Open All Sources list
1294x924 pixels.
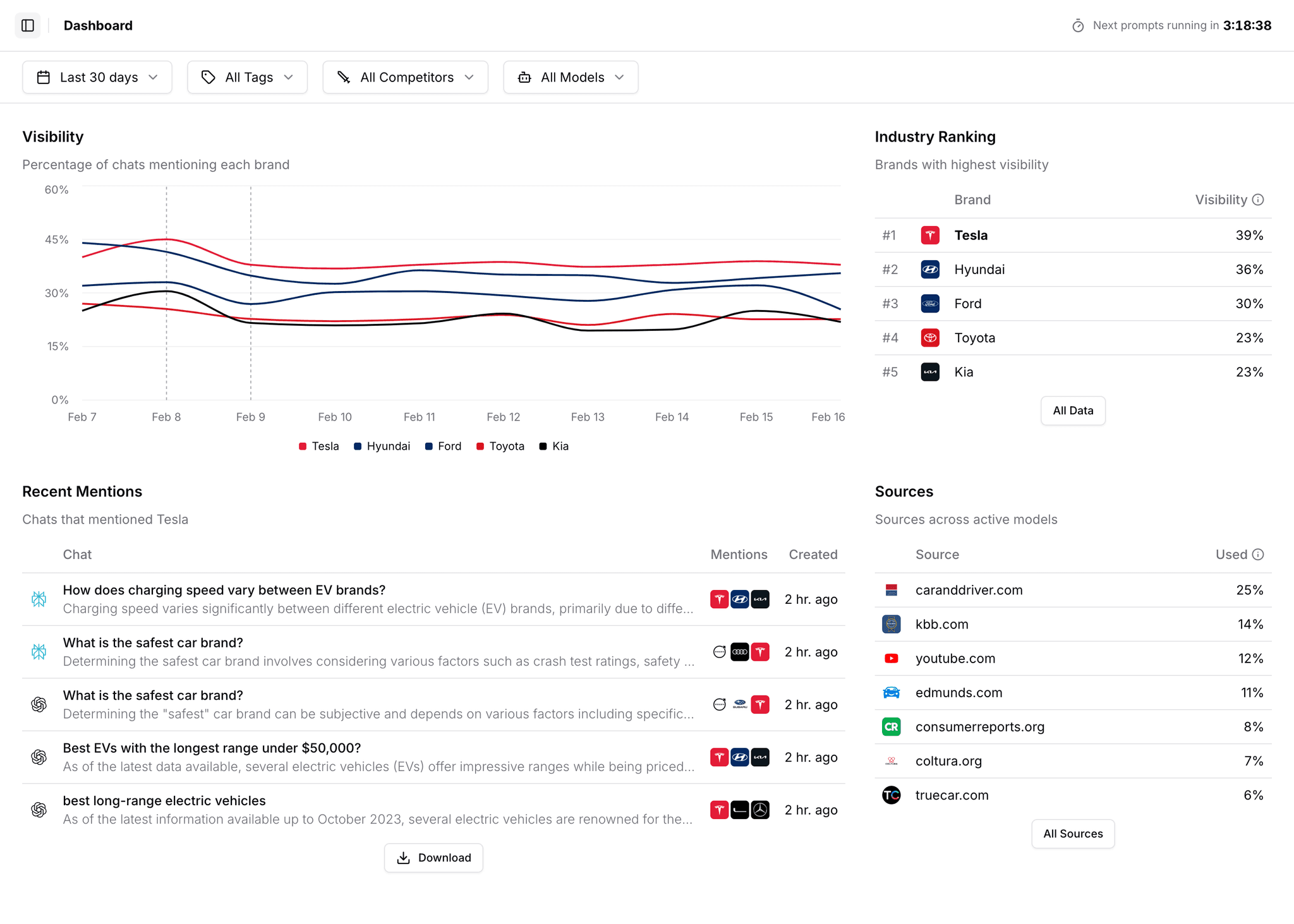[x=1072, y=834]
